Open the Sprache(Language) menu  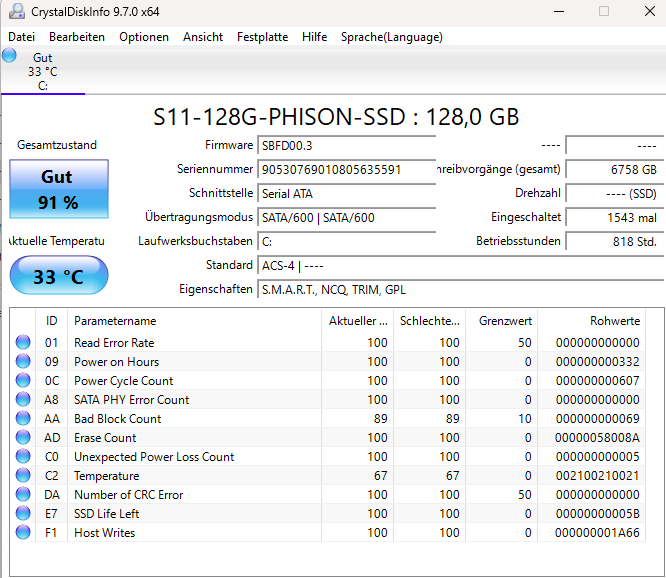click(x=392, y=37)
